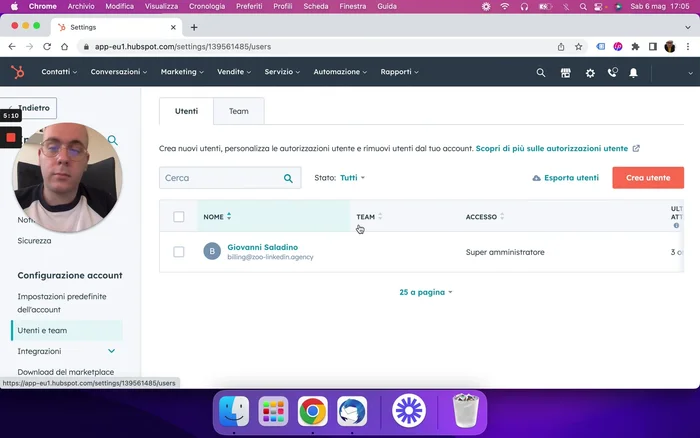
Task: Open the search magnifier in HubSpot navbar
Action: 541,72
